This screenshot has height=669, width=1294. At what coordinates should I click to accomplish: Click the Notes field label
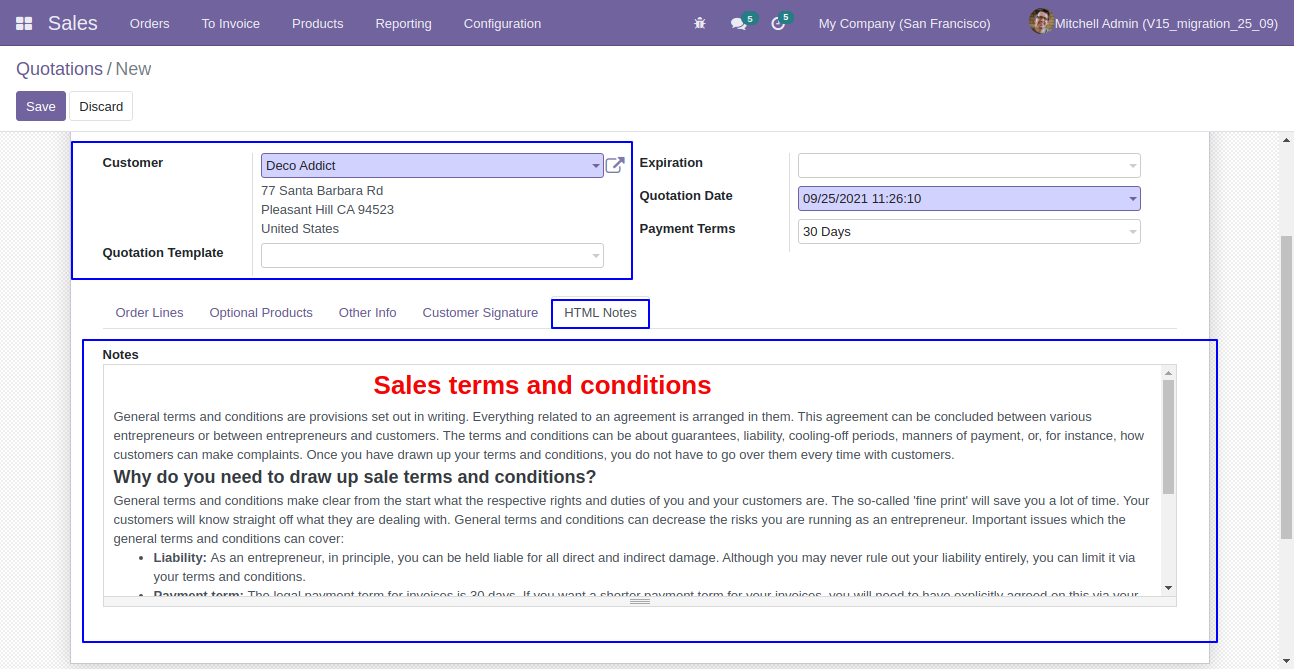[121, 354]
